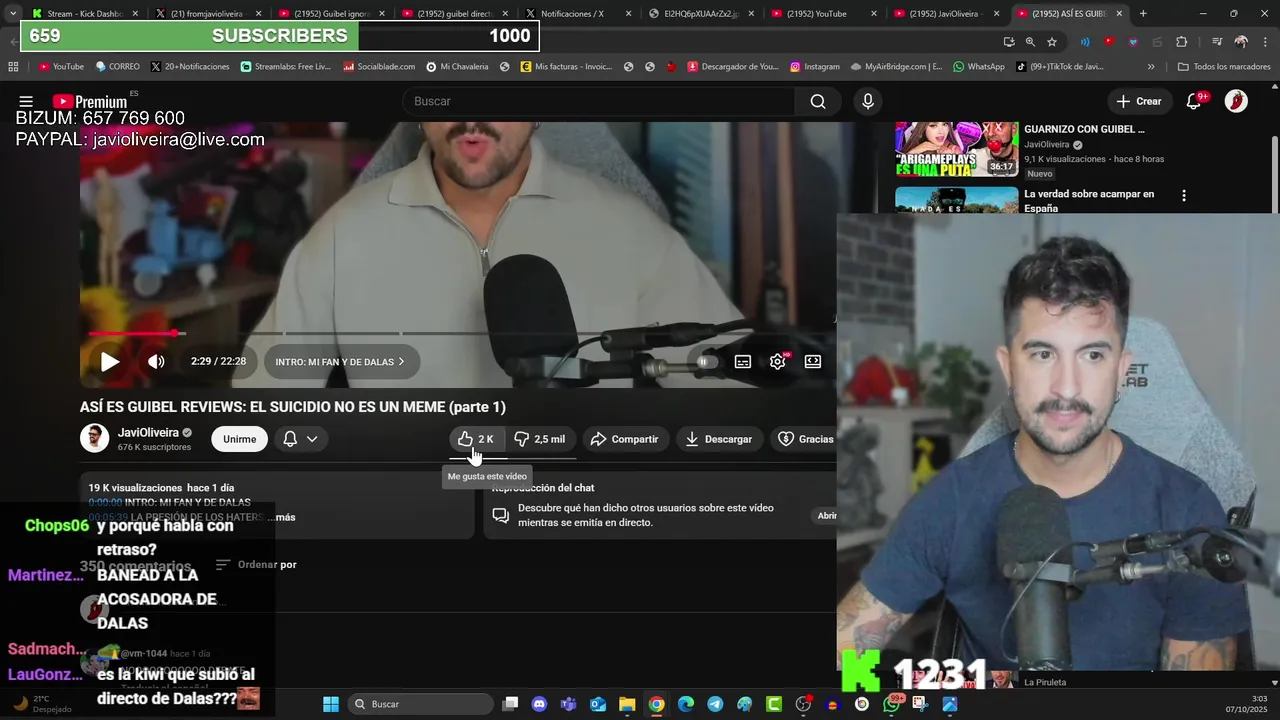Screen dimensions: 1280x720
Task: Open the account avatar menu
Action: point(1236,101)
